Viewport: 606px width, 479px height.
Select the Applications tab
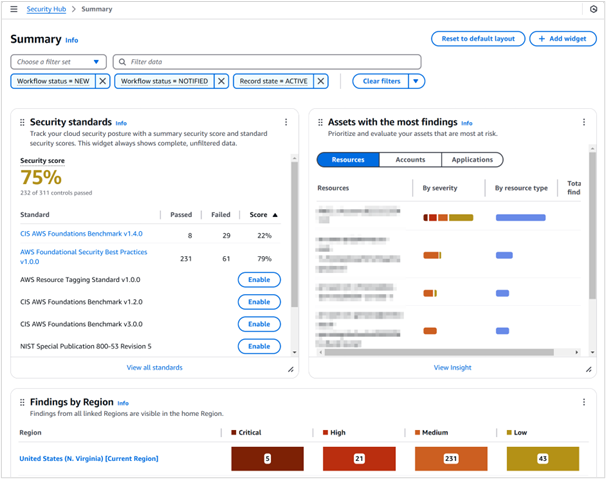[472, 160]
